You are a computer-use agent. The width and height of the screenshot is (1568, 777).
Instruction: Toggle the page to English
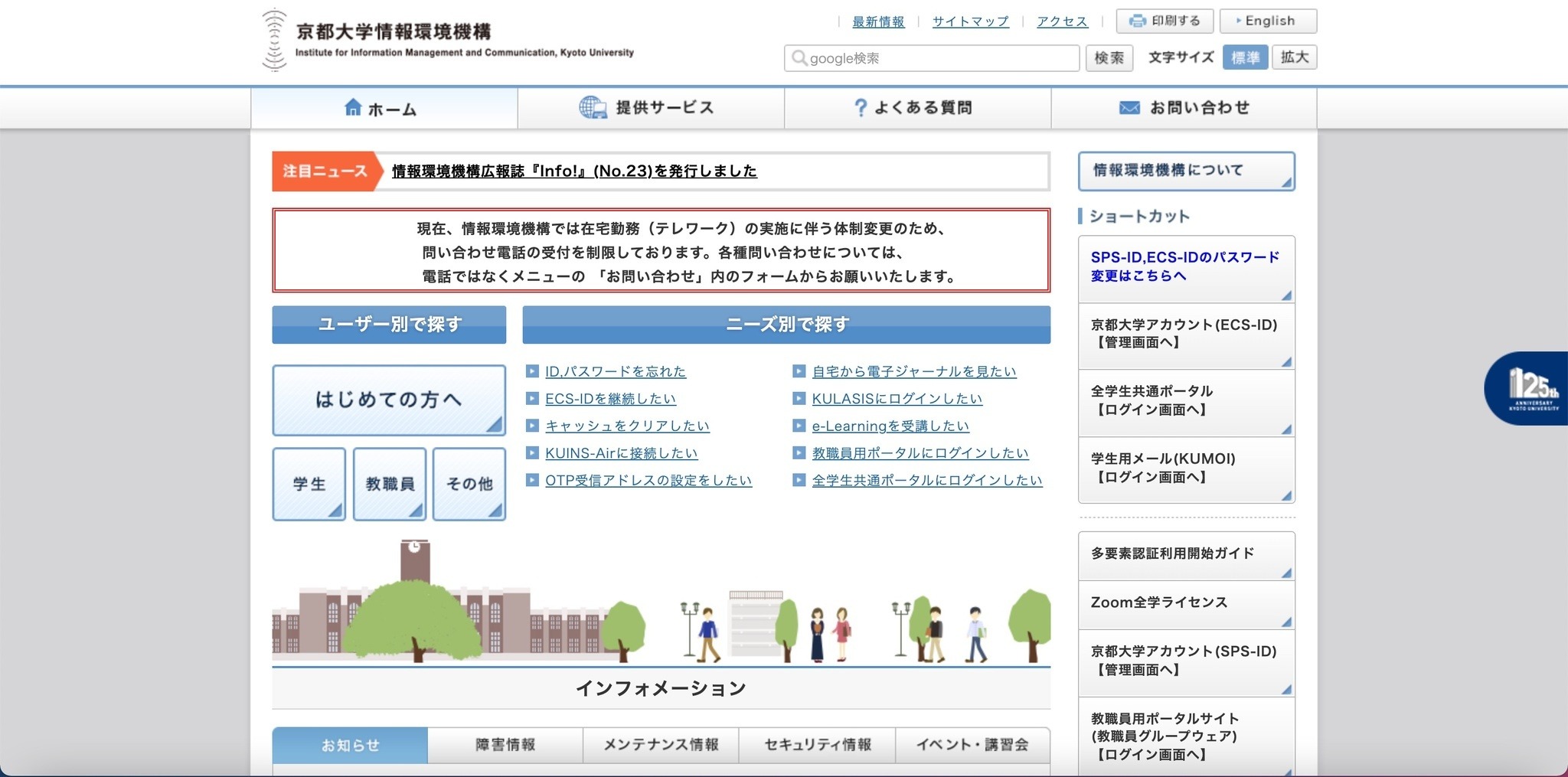pos(1268,21)
